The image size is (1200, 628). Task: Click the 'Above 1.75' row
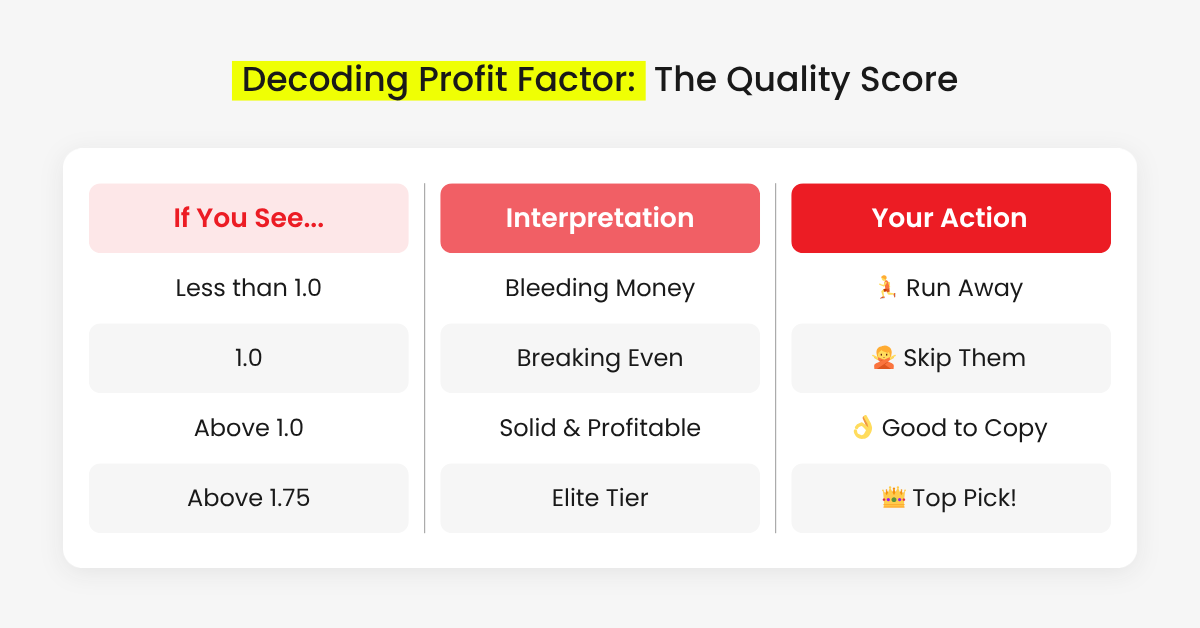248,498
